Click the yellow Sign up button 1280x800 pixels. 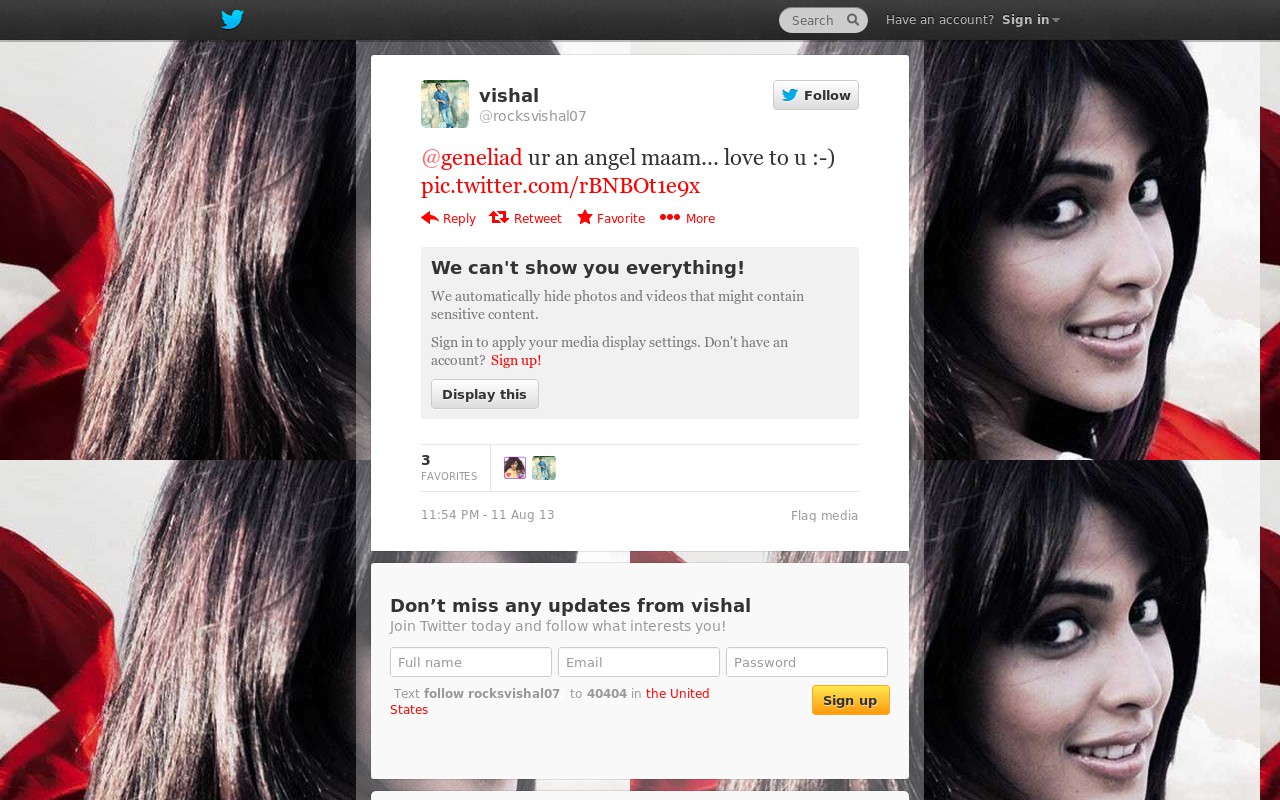tap(851, 700)
